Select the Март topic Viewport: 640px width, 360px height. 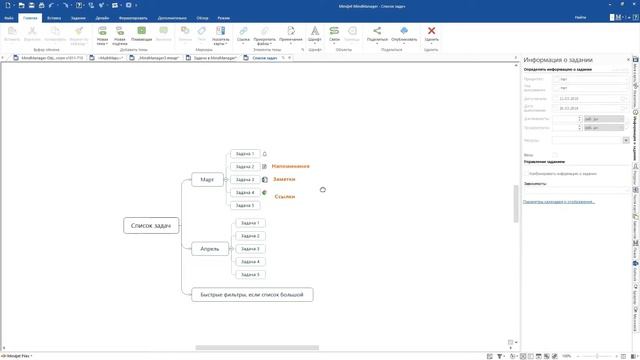coord(207,180)
